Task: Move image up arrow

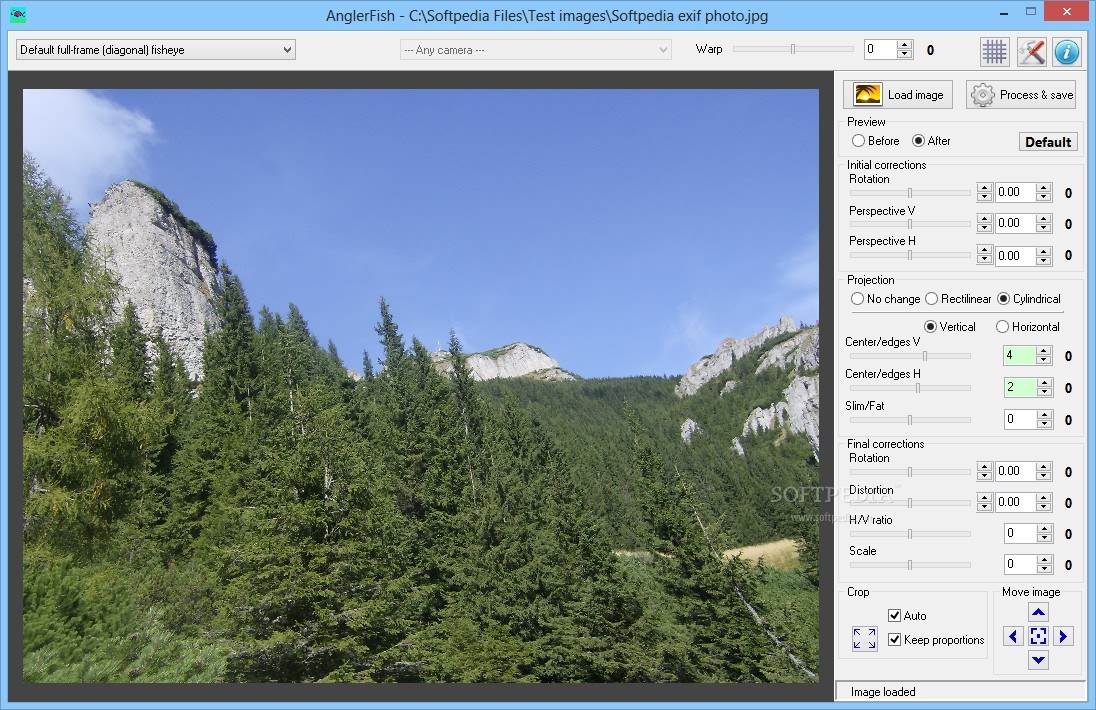Action: pyautogui.click(x=1038, y=613)
